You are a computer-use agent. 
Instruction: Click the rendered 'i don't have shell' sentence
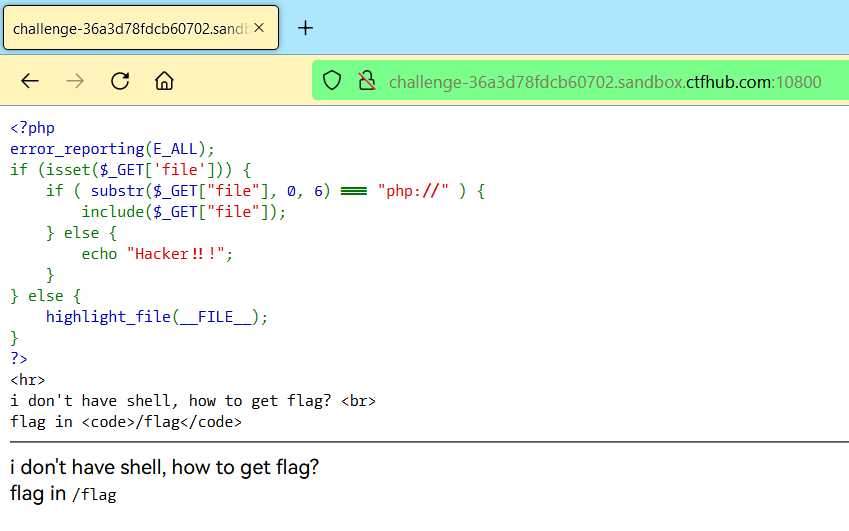pos(165,467)
